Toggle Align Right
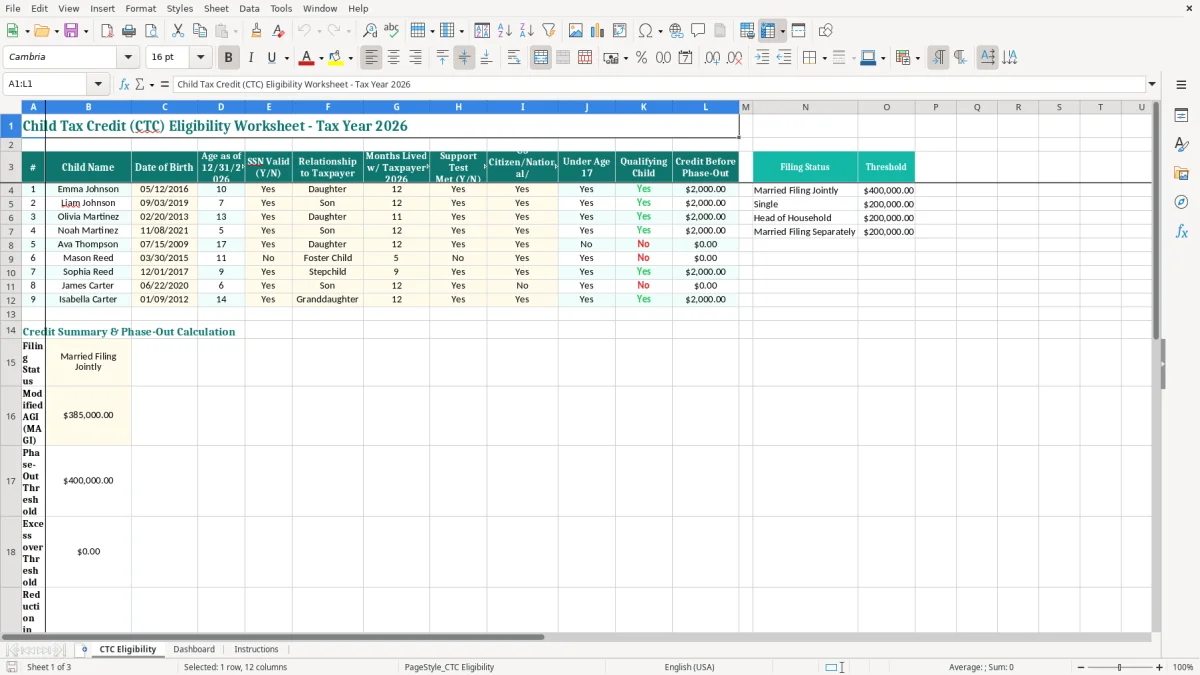The image size is (1200, 675). (415, 58)
